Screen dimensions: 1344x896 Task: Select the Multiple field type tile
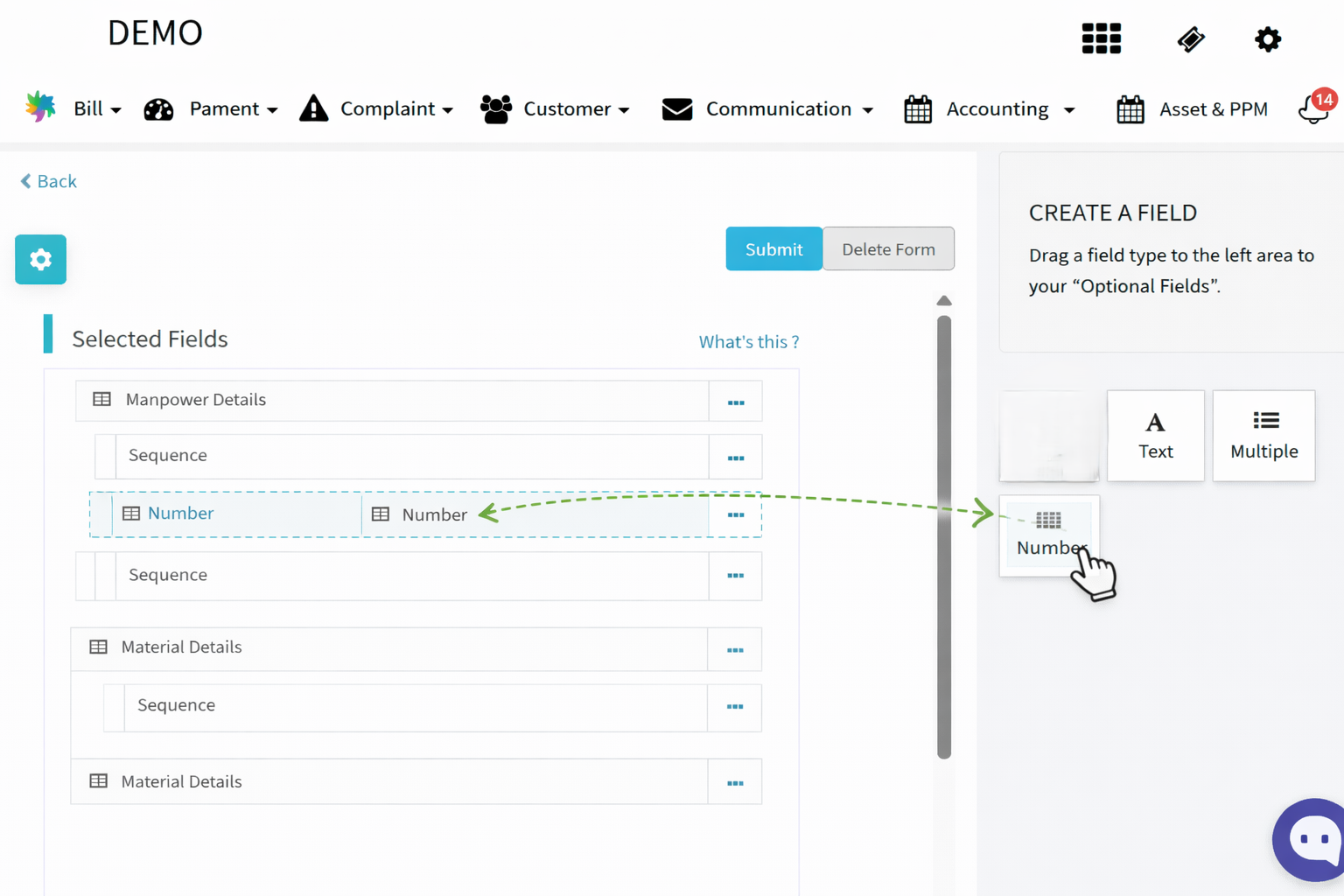(x=1263, y=436)
